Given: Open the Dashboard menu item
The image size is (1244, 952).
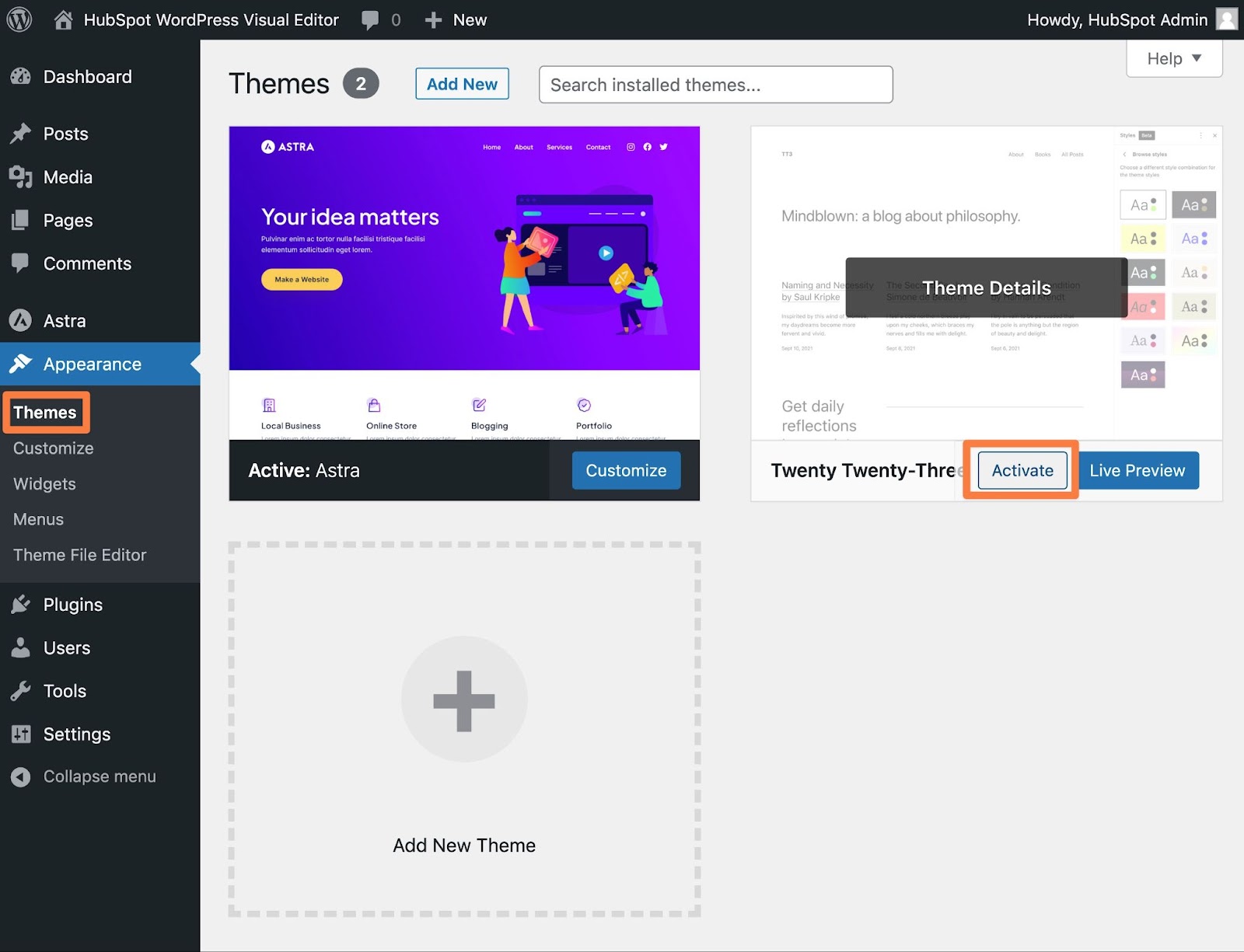Looking at the screenshot, I should (x=88, y=76).
